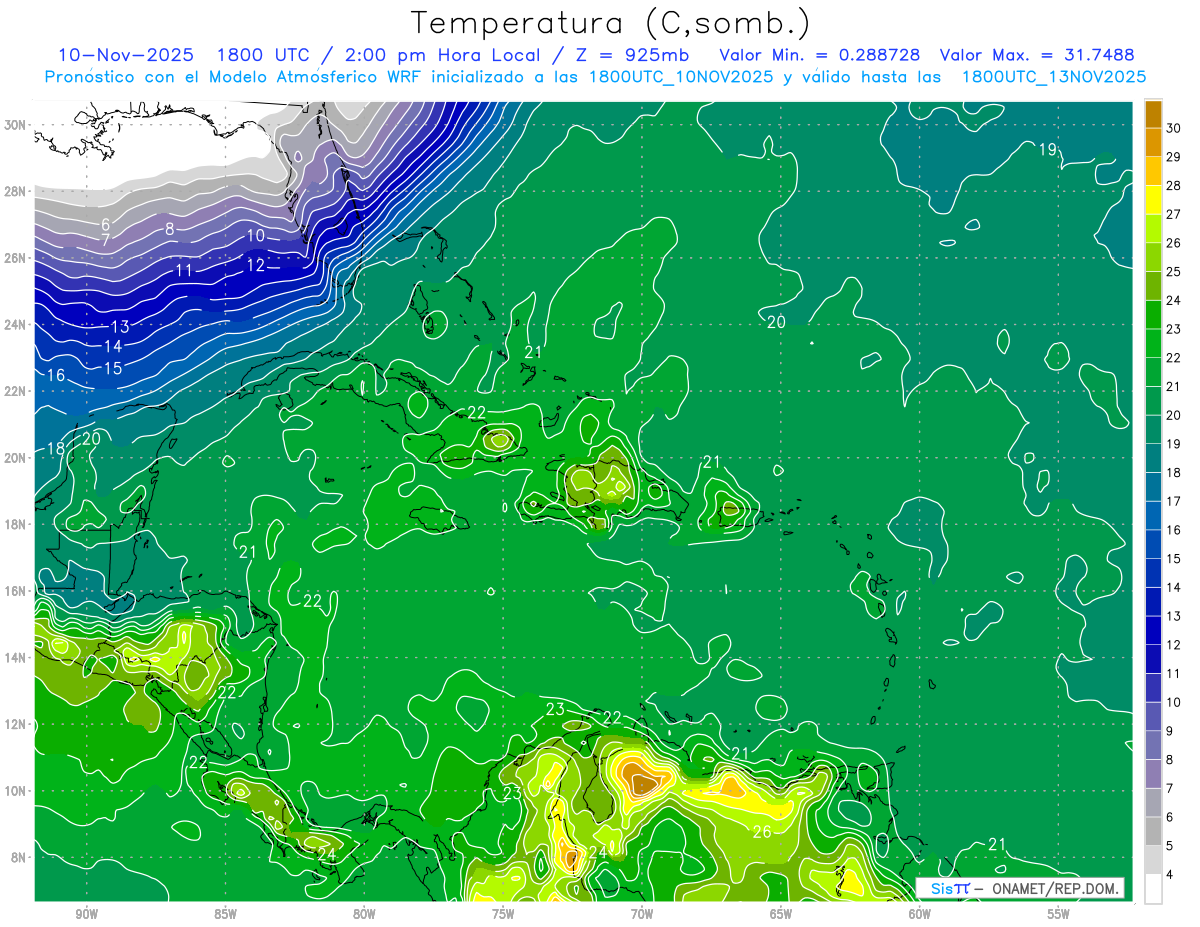The height and width of the screenshot is (927, 1200).
Task: Click the ONAMET/REP.DOM. credit label
Action: 1053,888
